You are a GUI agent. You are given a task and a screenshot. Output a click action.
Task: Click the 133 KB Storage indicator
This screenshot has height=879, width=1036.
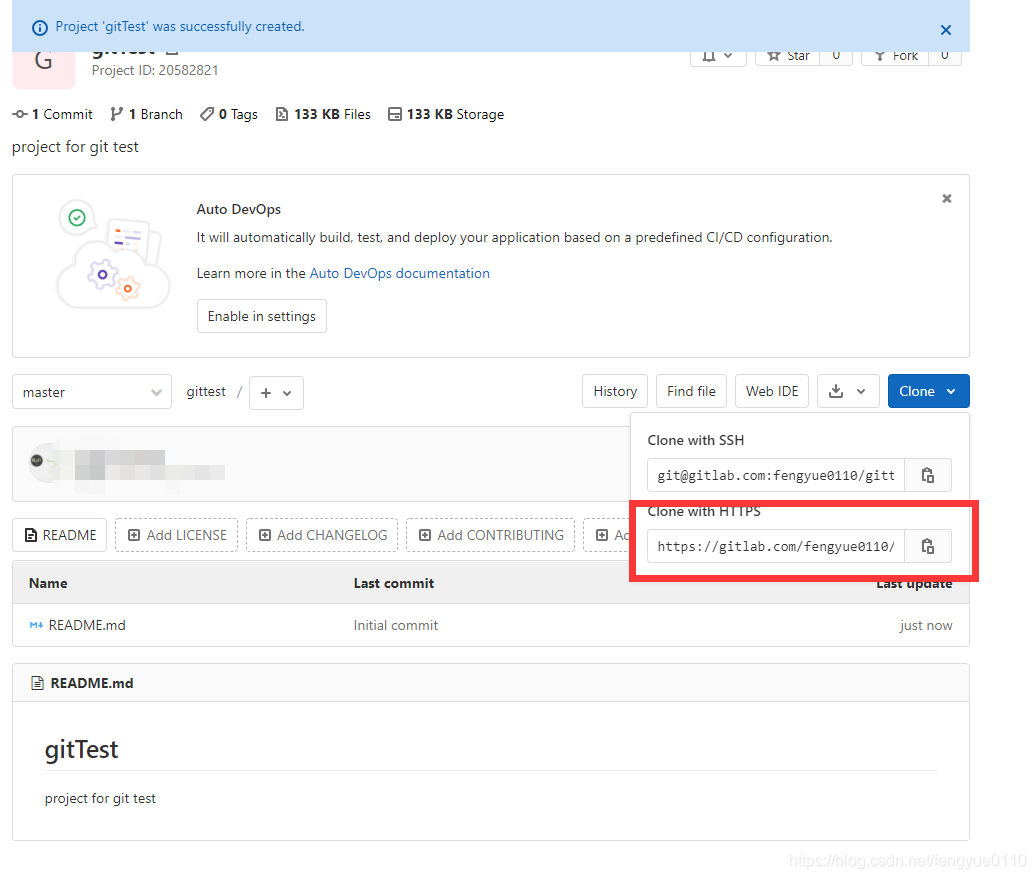tap(446, 114)
